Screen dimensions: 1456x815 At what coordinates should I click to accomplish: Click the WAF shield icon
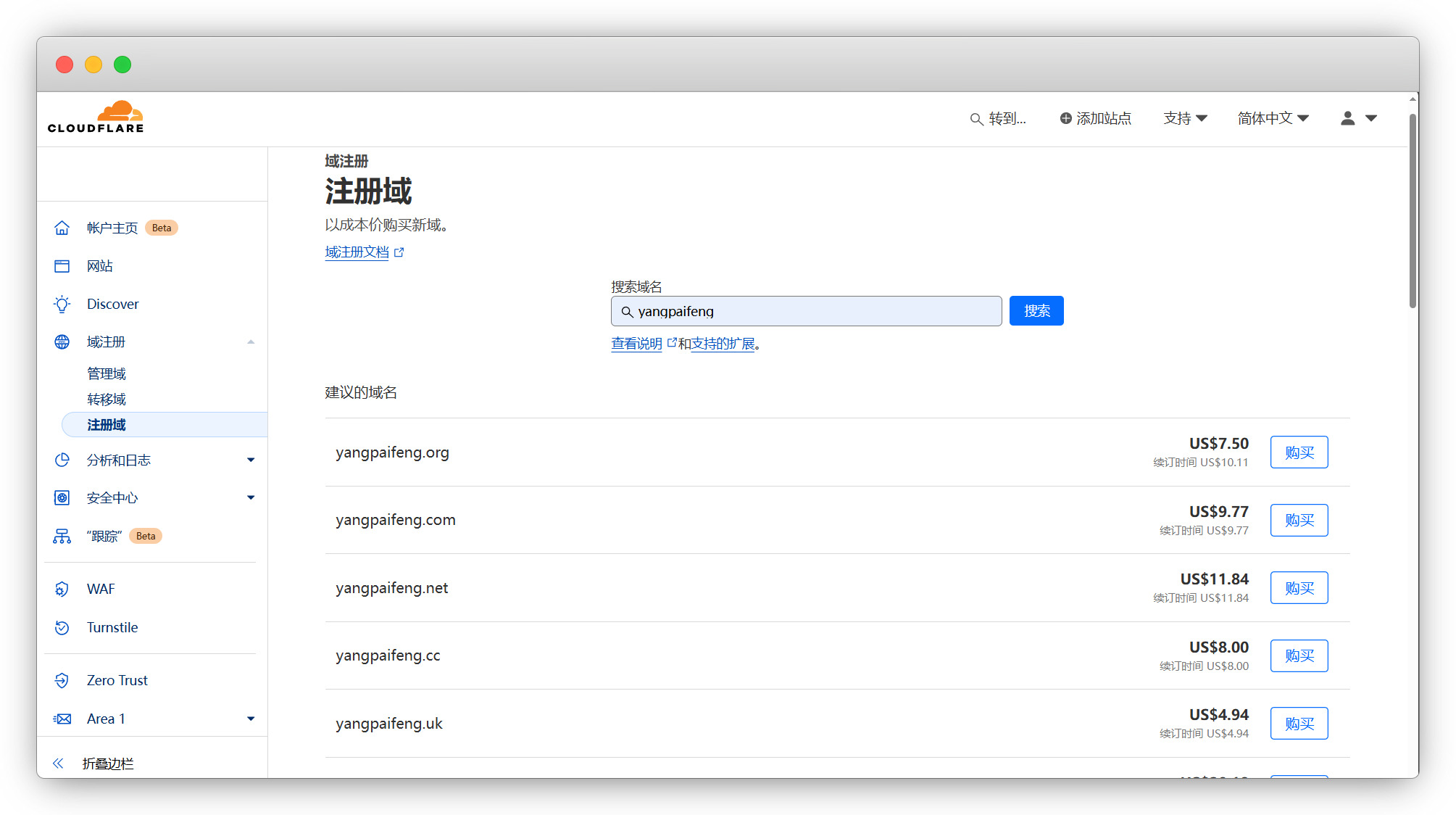(62, 589)
